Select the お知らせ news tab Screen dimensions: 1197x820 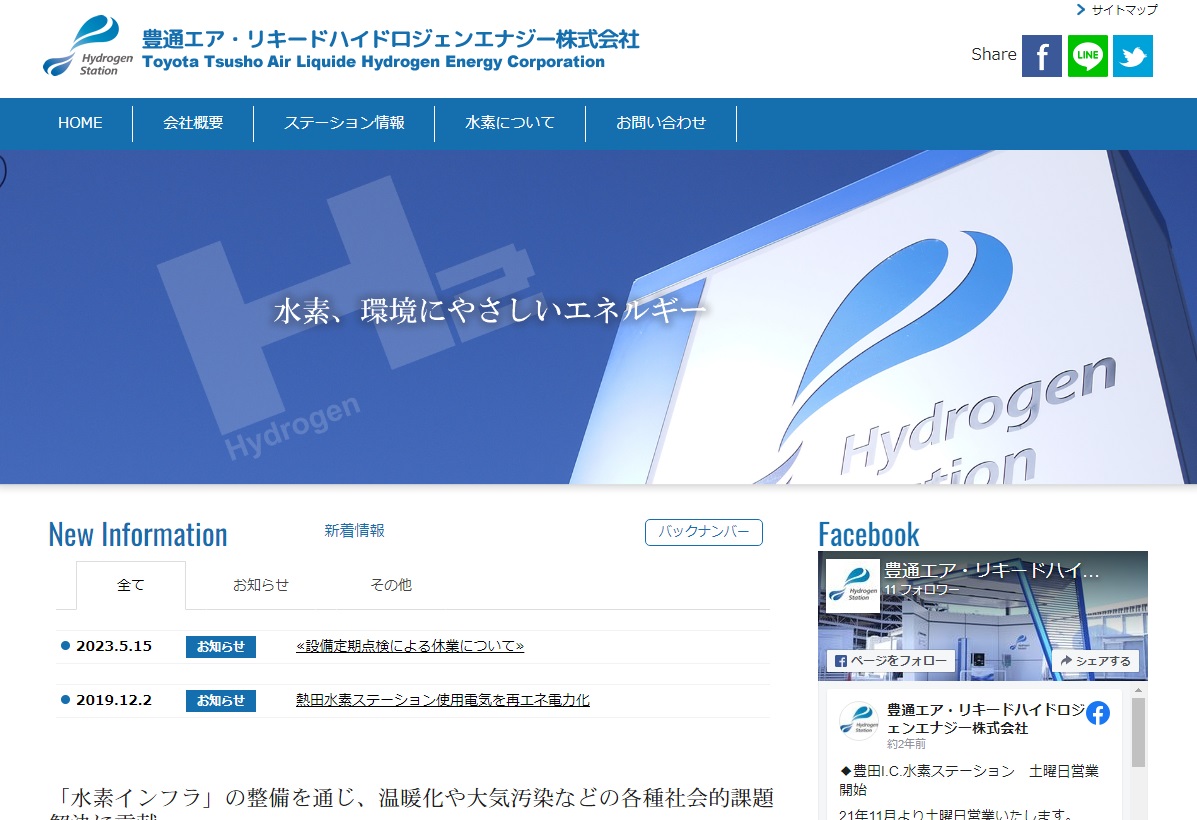[x=261, y=585]
